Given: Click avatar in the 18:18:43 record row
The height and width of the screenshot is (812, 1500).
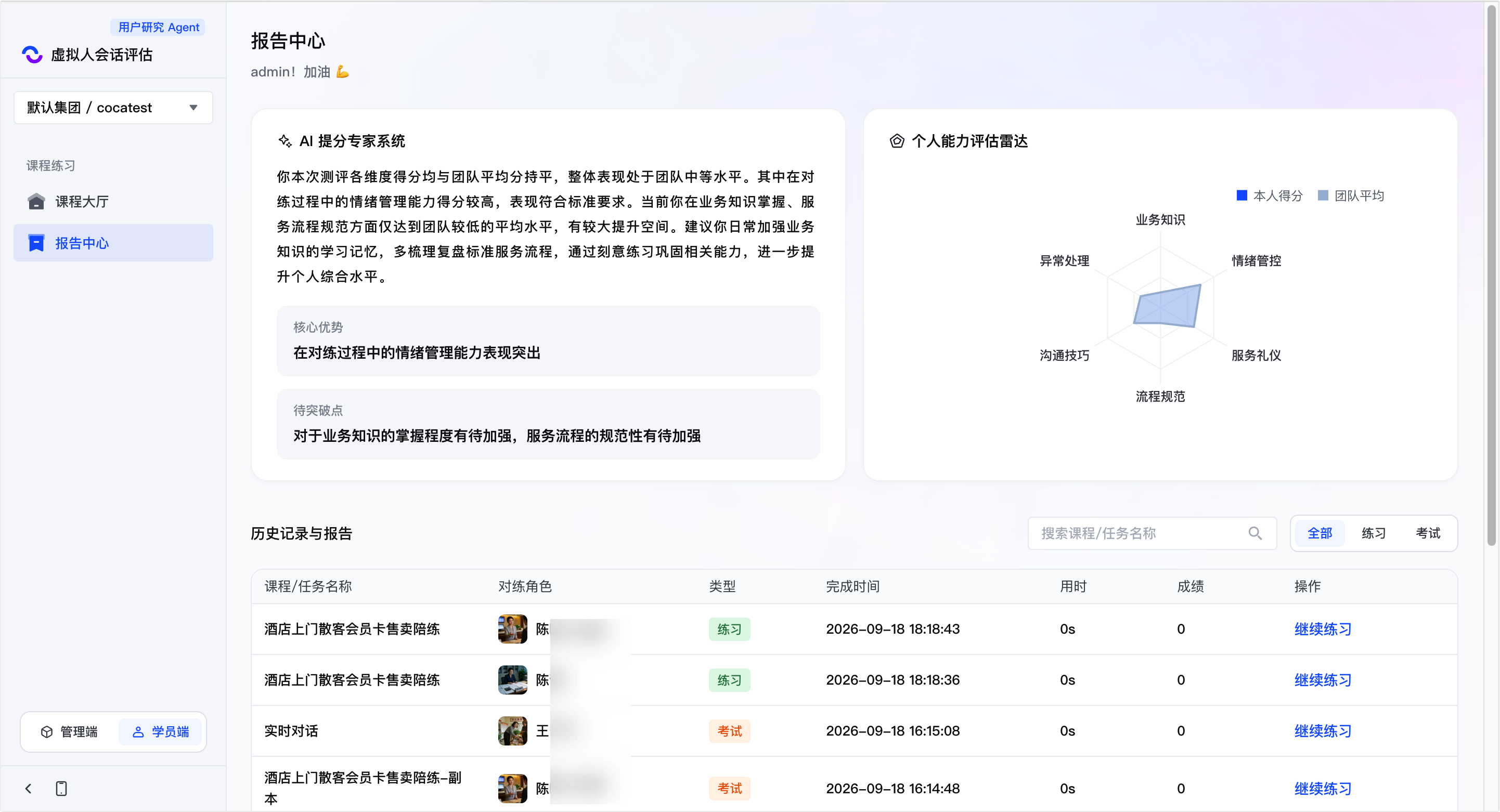Looking at the screenshot, I should click(512, 629).
